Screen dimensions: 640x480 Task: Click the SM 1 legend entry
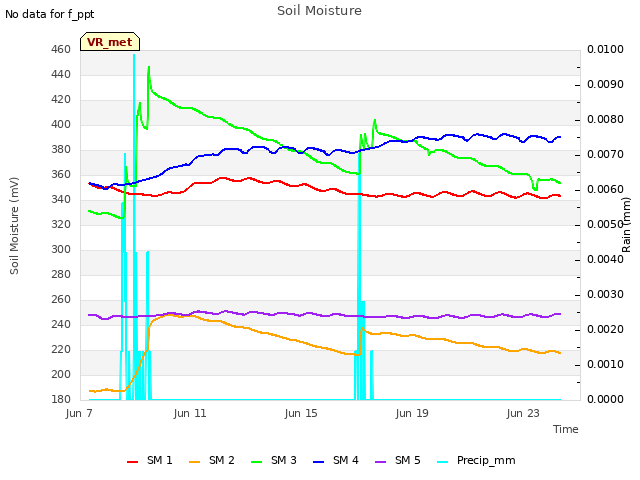[x=149, y=460]
